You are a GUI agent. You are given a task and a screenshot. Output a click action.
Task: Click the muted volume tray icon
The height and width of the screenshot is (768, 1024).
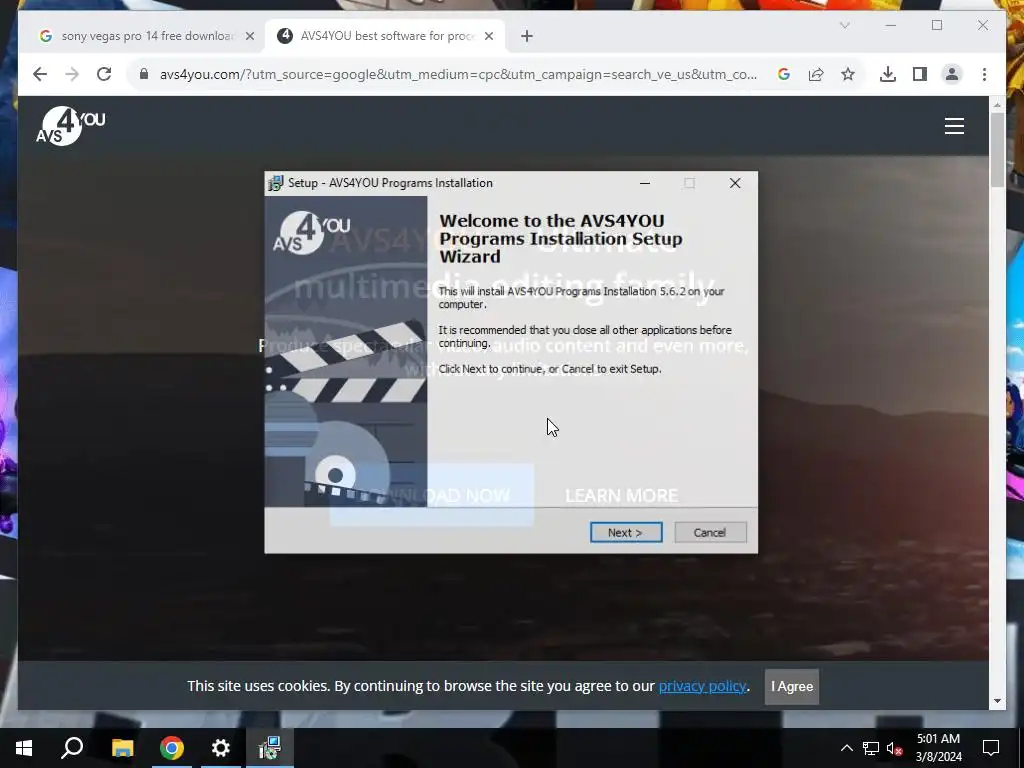click(894, 748)
